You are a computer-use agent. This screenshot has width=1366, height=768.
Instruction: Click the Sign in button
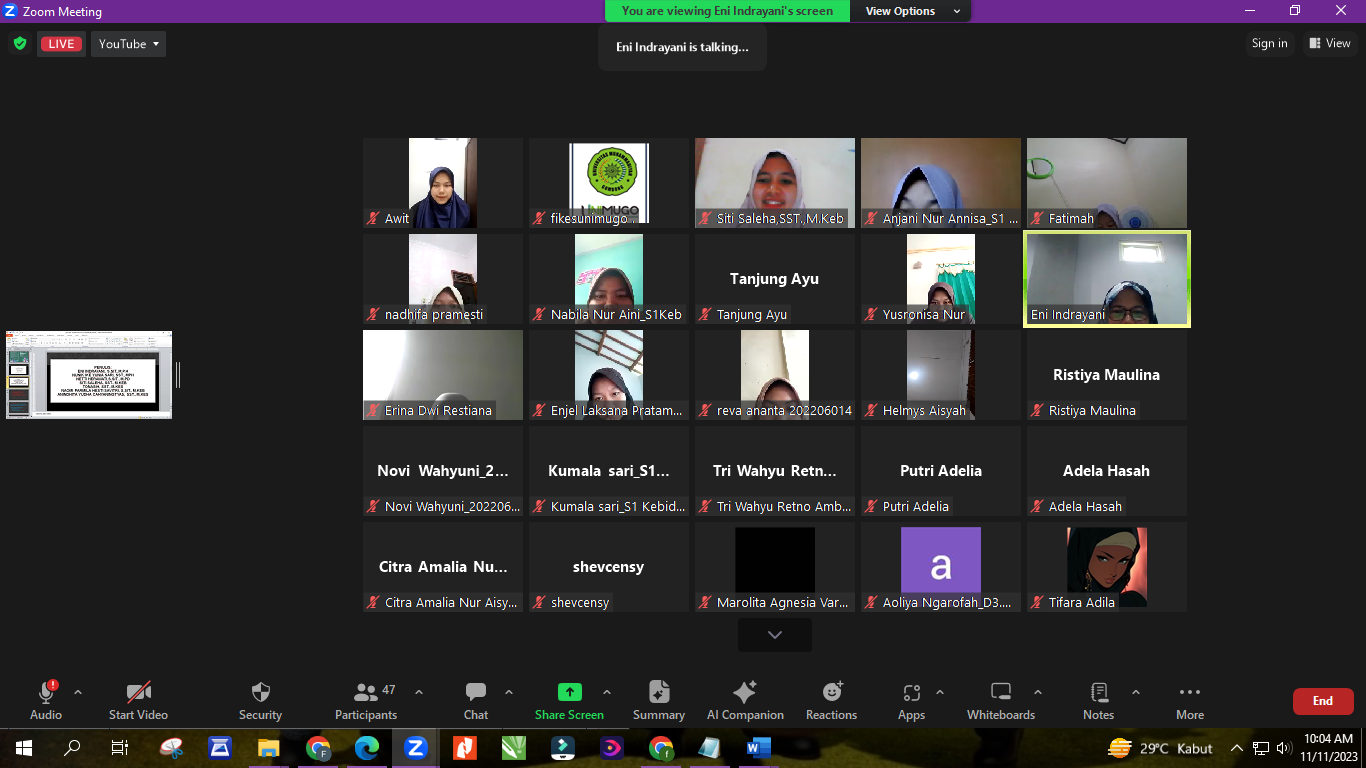click(1269, 43)
